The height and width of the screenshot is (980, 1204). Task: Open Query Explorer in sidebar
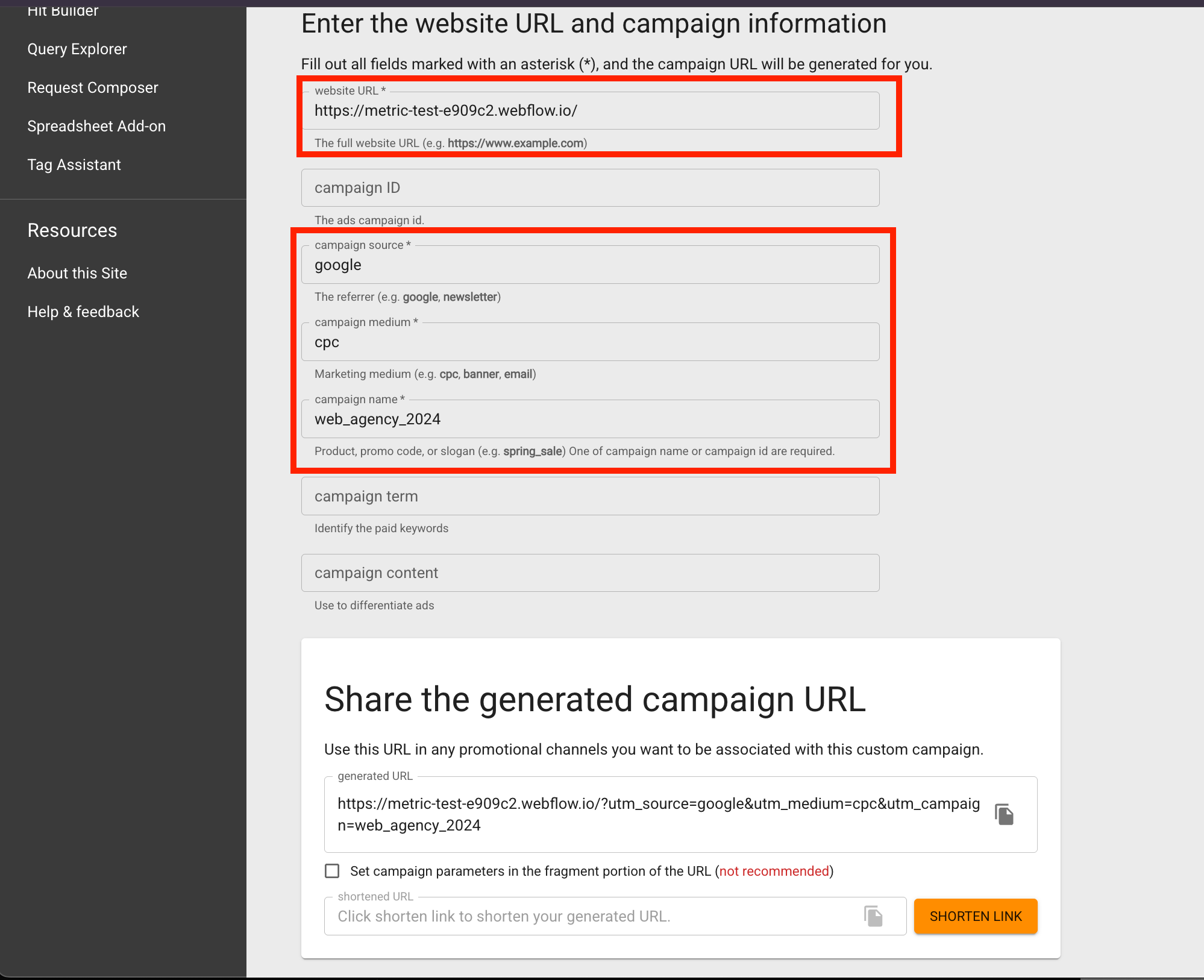77,49
